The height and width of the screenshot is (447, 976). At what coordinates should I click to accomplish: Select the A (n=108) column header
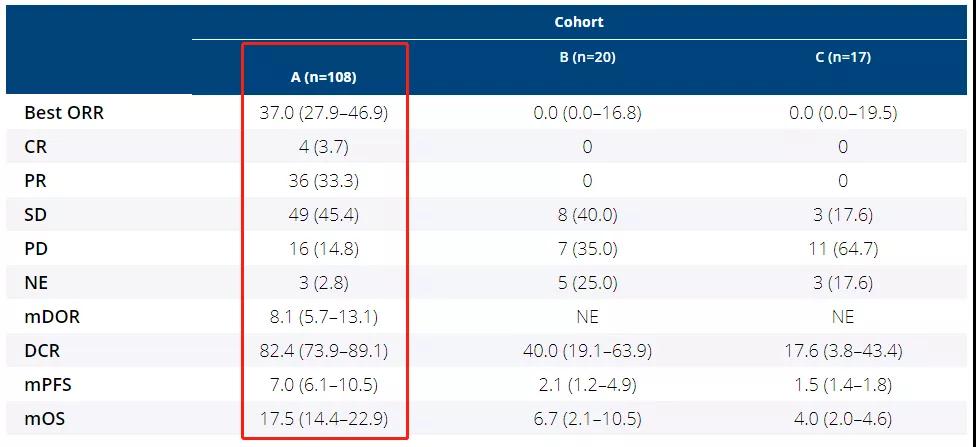(x=323, y=77)
